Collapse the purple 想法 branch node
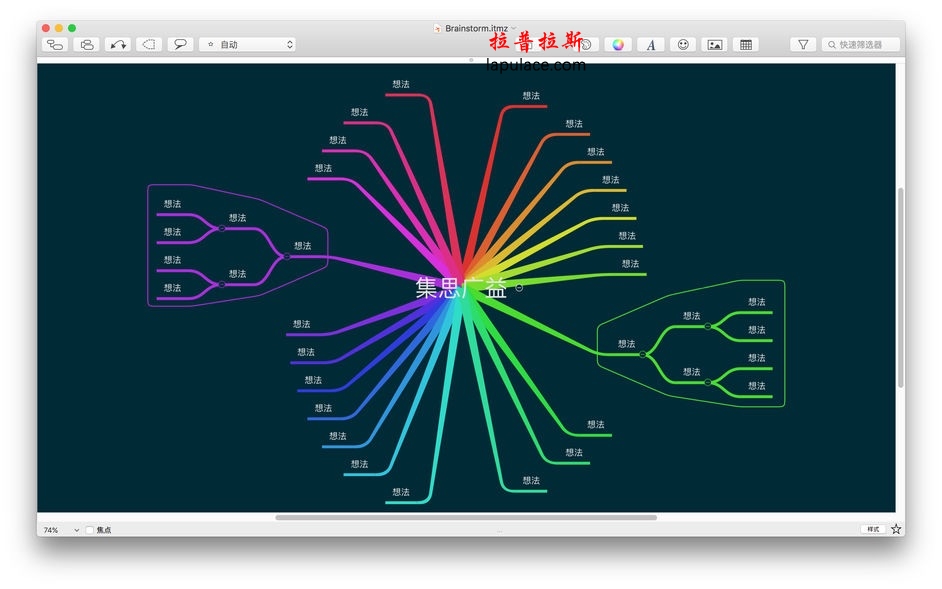Viewport: 942px width, 589px height. coord(287,257)
